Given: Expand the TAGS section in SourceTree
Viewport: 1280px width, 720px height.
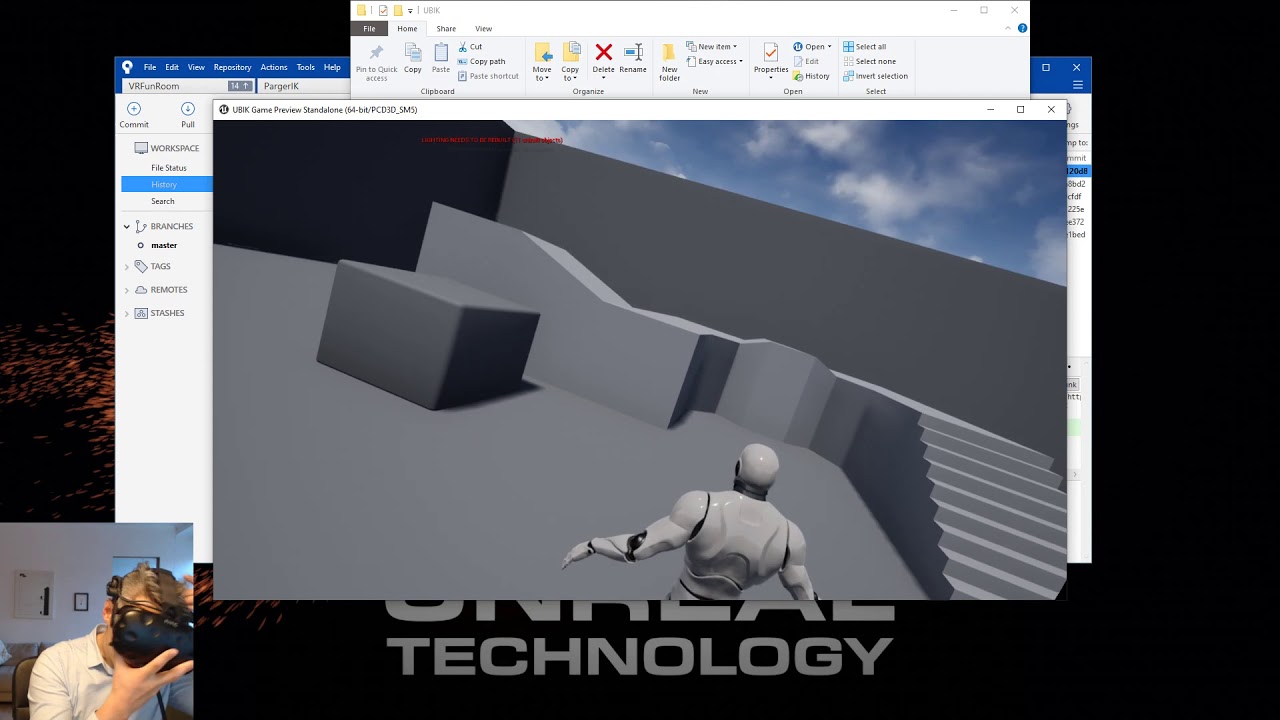Looking at the screenshot, I should (x=127, y=267).
